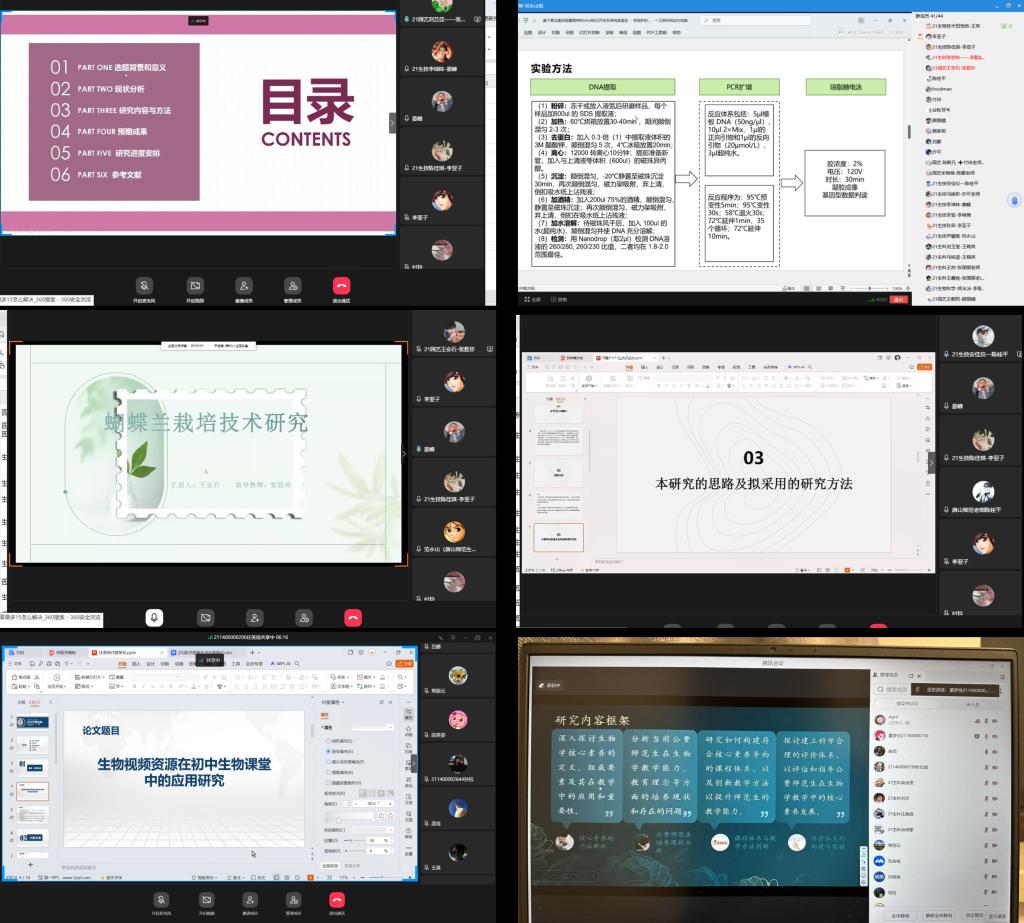Select the 图片或纹理填充 radio option
The height and width of the screenshot is (923, 1024).
click(x=328, y=762)
